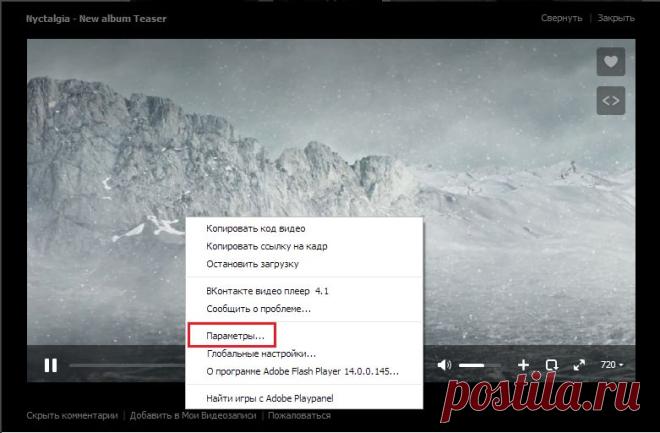Viewport: 660px width, 433px height.
Task: Select 'О программе Adobe Flash Player' entry
Action: pyautogui.click(x=302, y=372)
